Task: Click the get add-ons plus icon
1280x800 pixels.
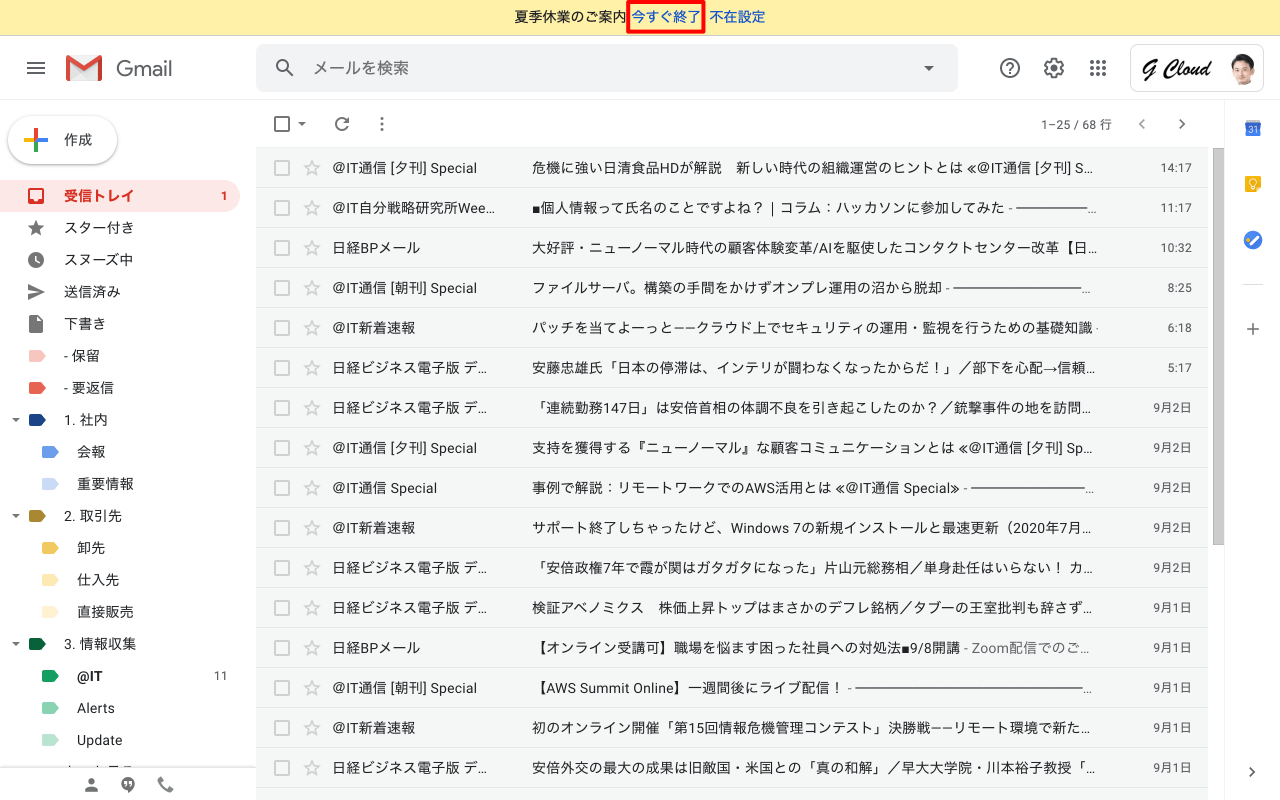Action: 1252,329
